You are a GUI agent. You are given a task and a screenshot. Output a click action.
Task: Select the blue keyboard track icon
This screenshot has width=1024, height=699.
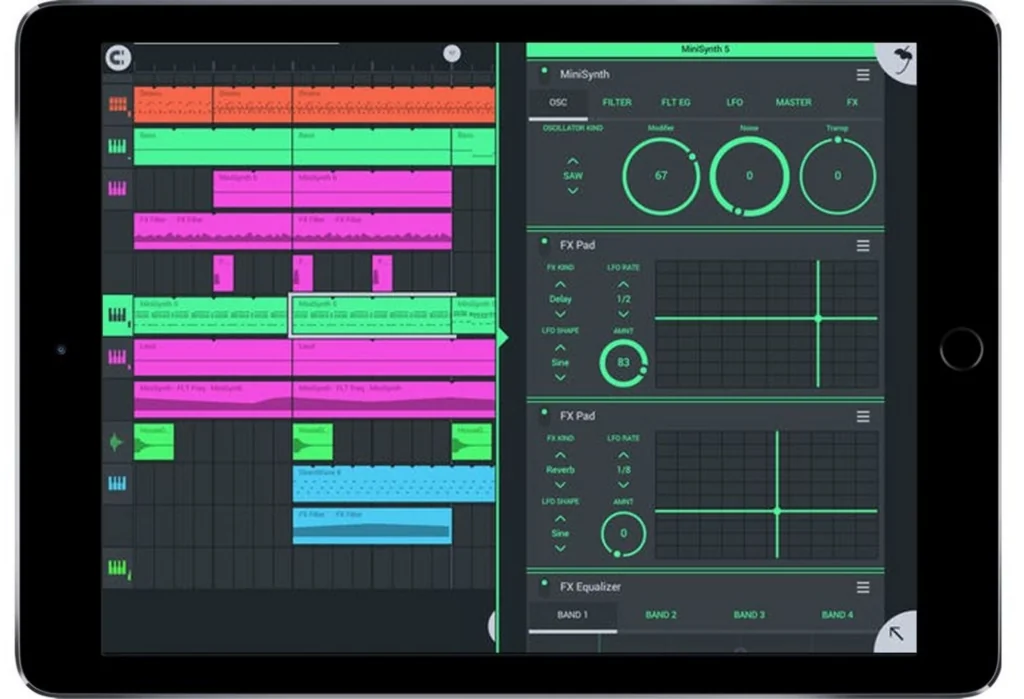tap(118, 483)
